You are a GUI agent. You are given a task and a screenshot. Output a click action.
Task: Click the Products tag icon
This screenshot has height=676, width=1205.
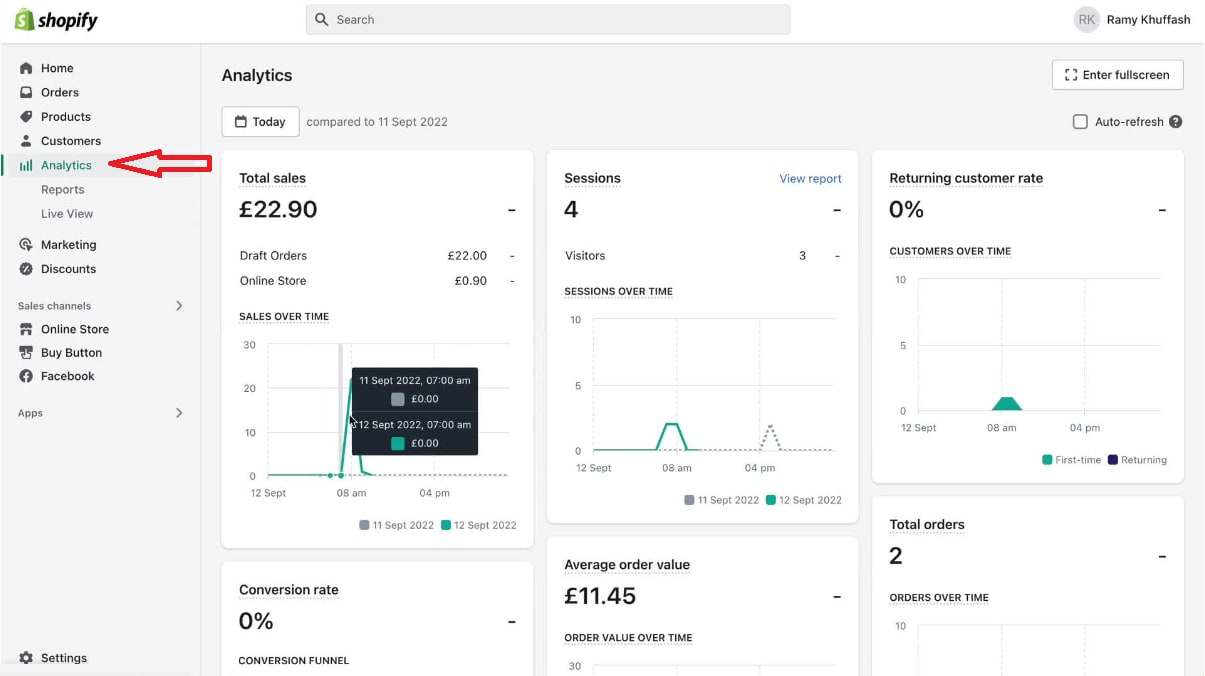(26, 117)
